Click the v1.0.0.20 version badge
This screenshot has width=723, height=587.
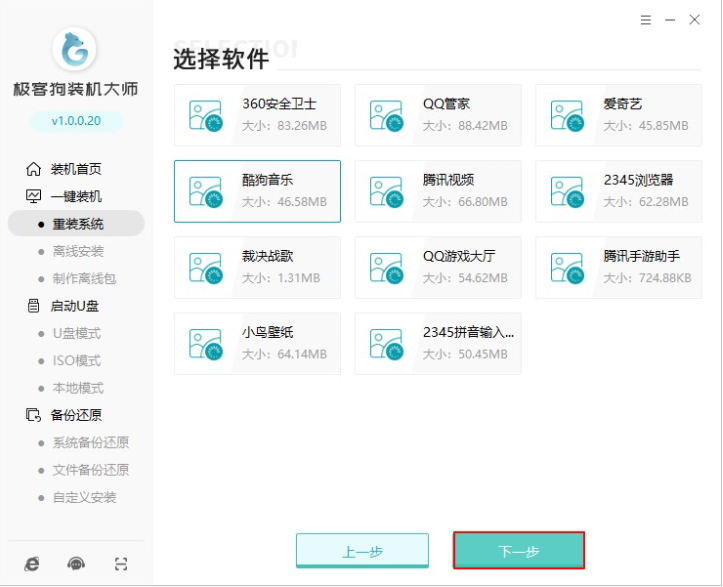76,121
